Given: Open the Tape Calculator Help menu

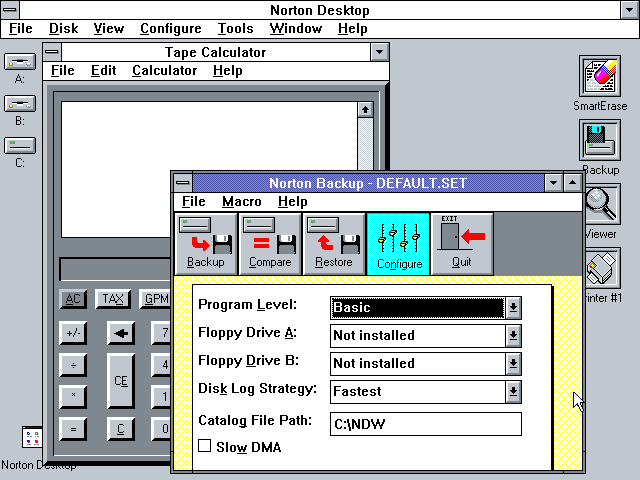Looking at the screenshot, I should 228,71.
